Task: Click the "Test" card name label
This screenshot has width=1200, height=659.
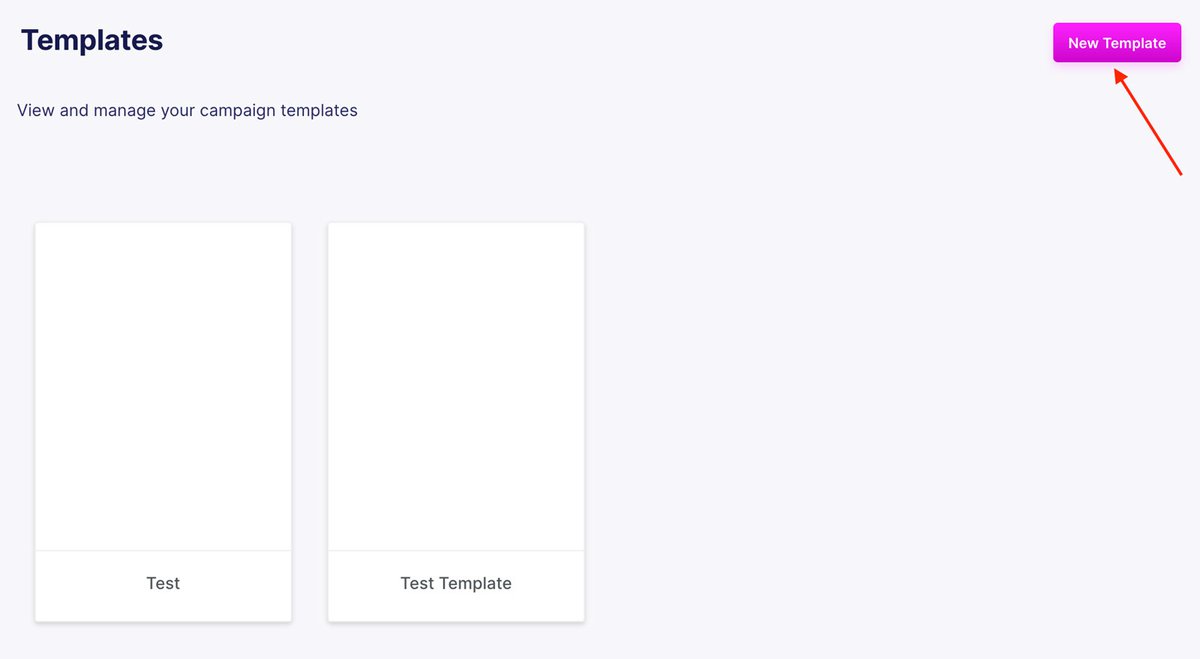Action: (163, 583)
